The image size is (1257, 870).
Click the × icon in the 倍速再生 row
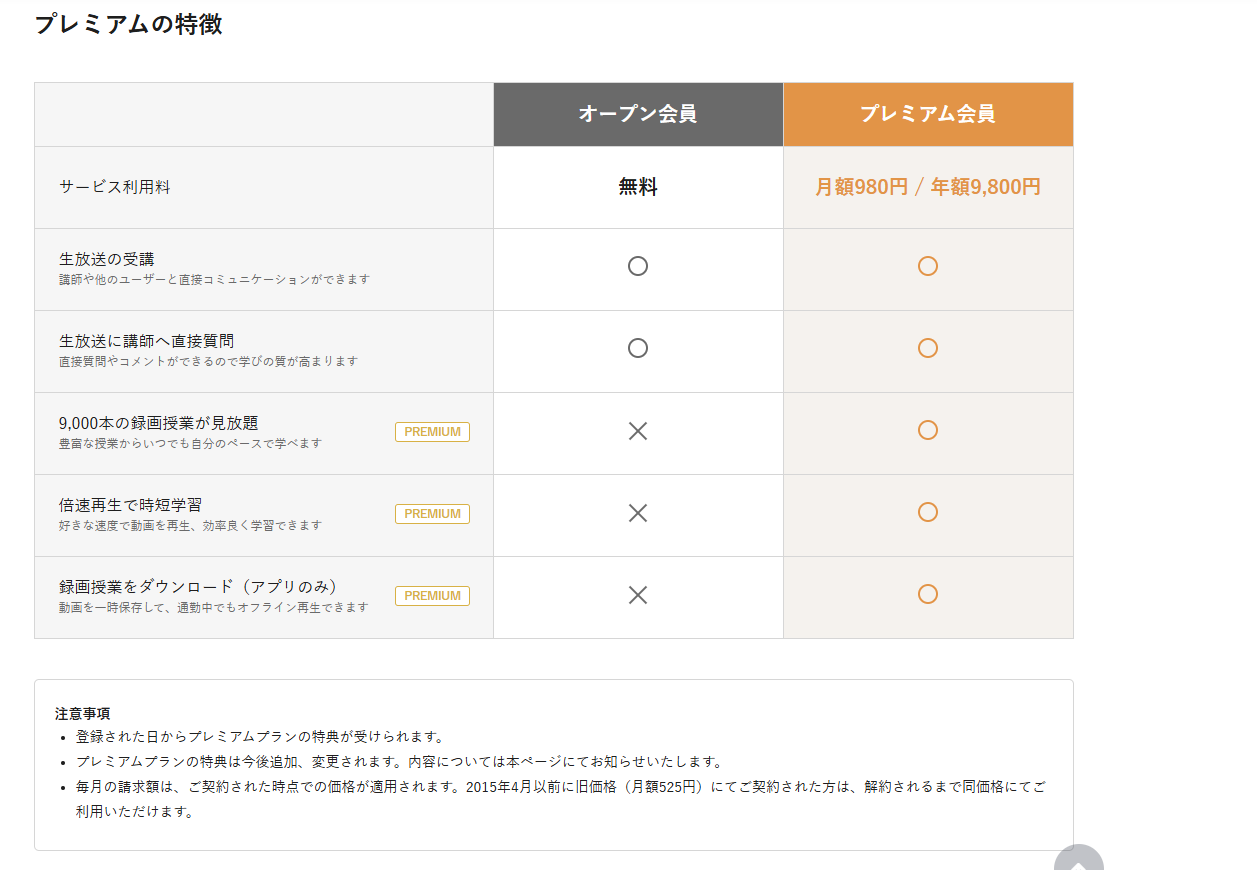[637, 512]
